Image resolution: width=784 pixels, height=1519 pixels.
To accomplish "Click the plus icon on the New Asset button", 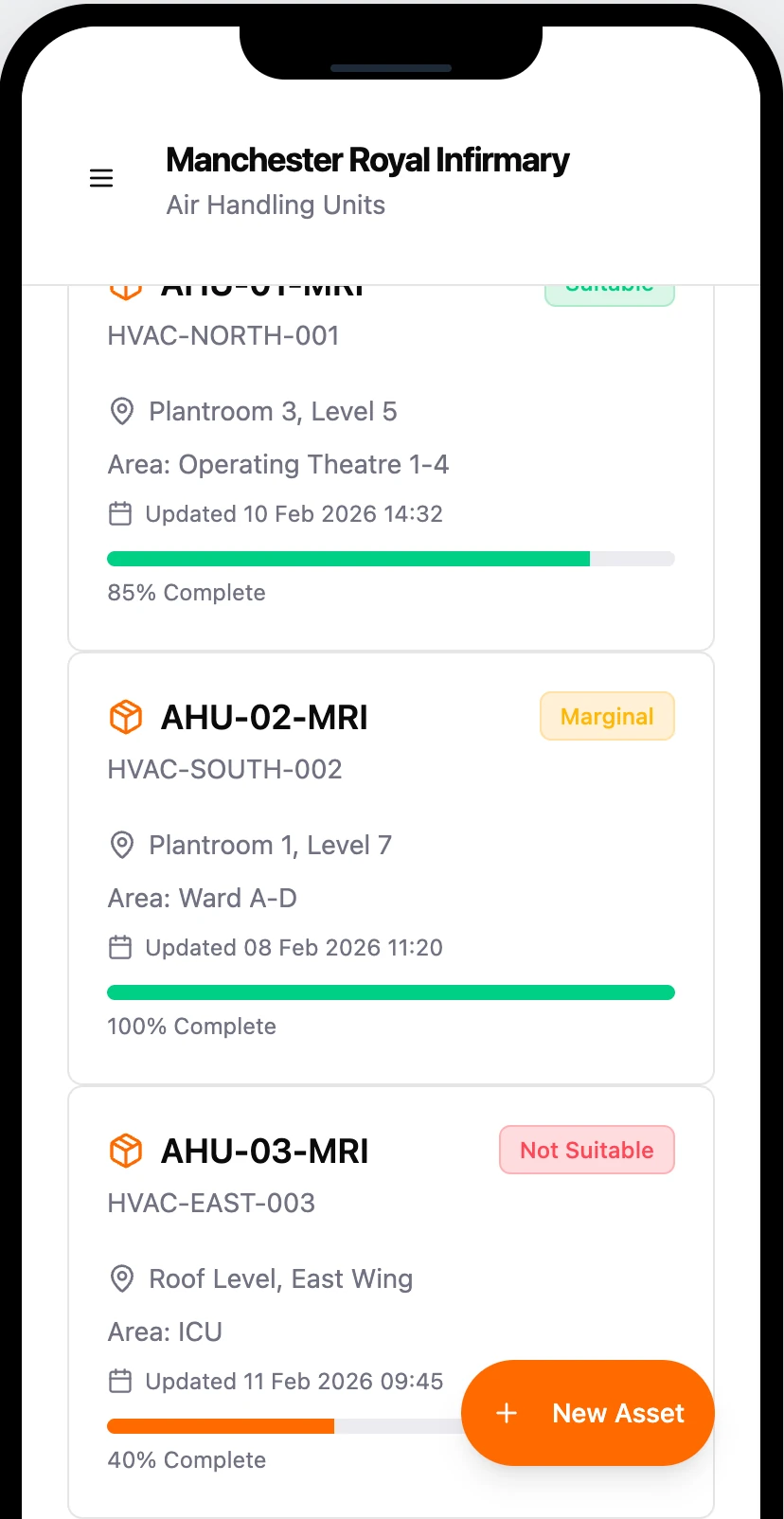I will 507,1413.
